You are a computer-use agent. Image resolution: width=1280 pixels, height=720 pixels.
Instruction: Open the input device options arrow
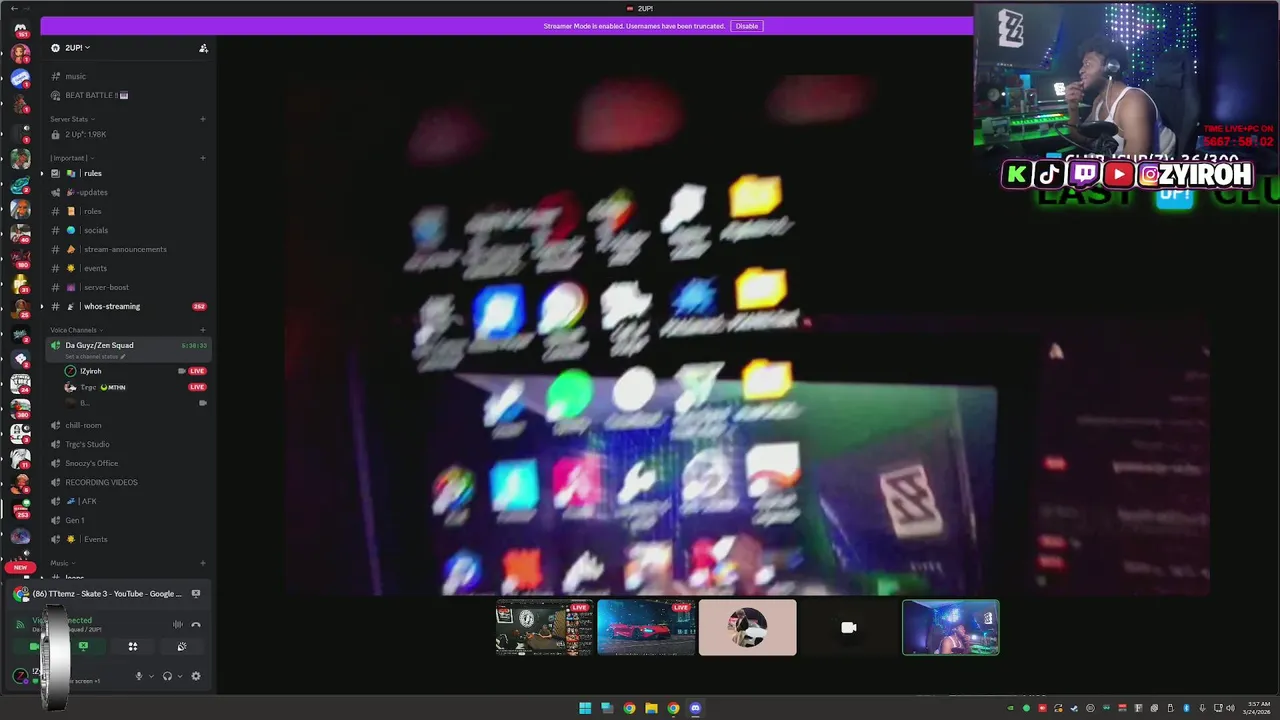(x=151, y=676)
